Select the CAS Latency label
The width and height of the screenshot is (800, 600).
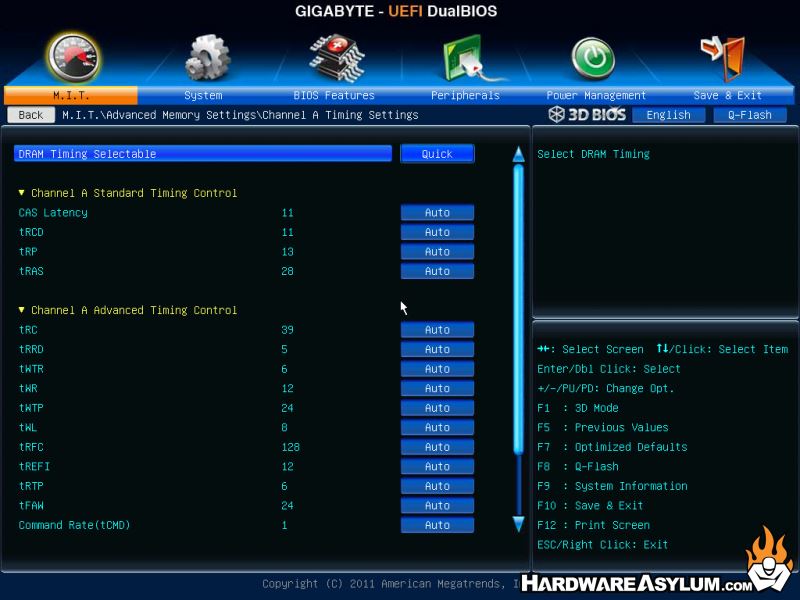tap(53, 213)
